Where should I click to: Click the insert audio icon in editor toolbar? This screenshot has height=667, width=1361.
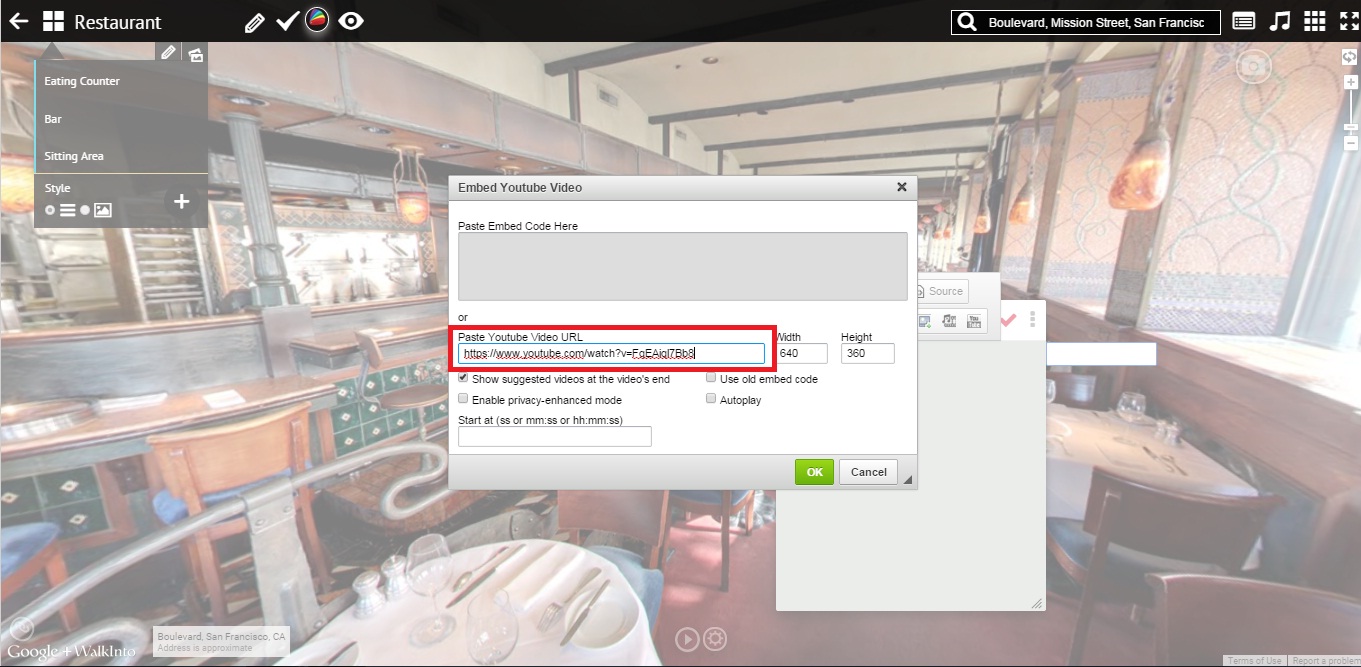coord(949,321)
